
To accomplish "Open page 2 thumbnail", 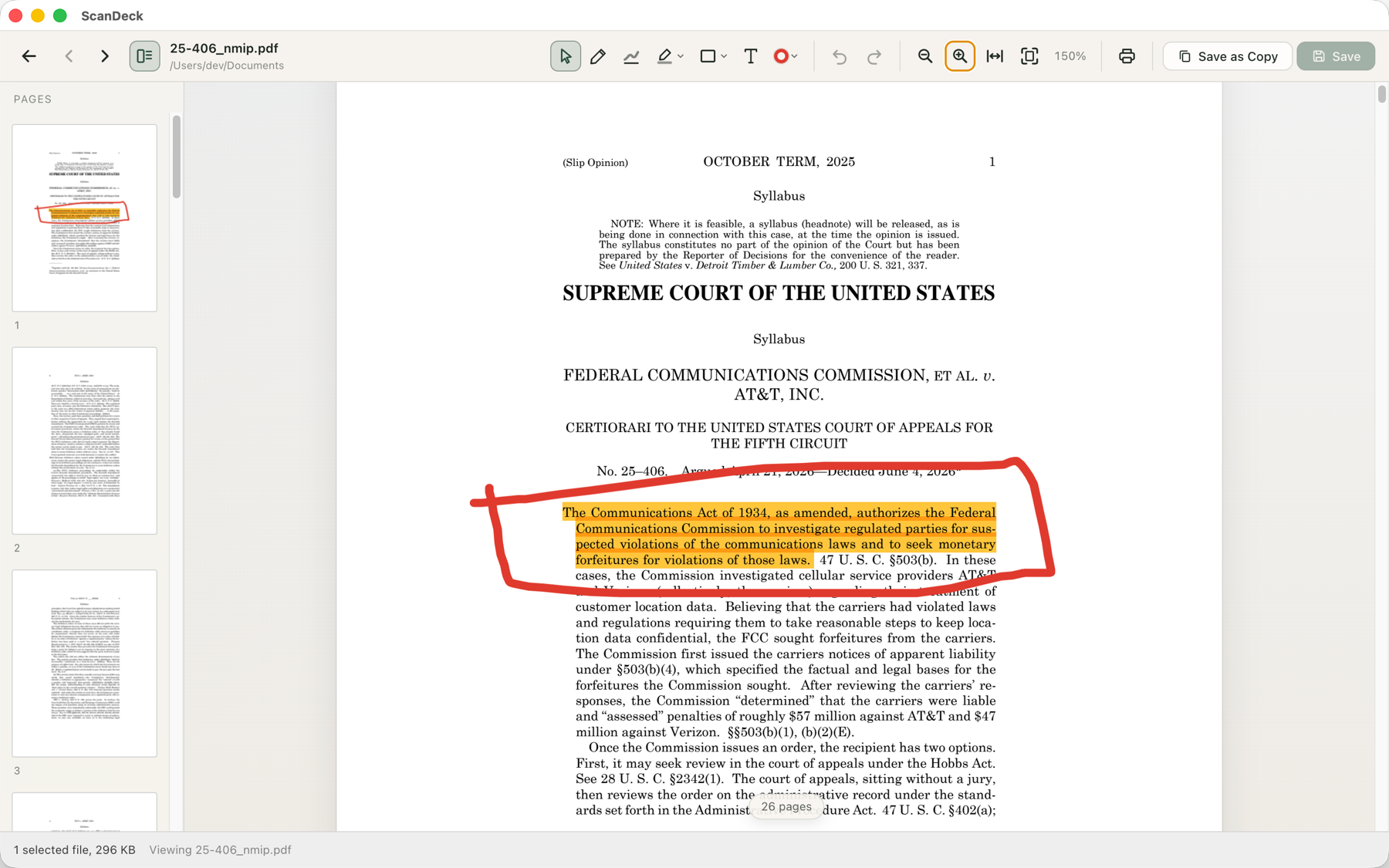I will click(x=84, y=441).
